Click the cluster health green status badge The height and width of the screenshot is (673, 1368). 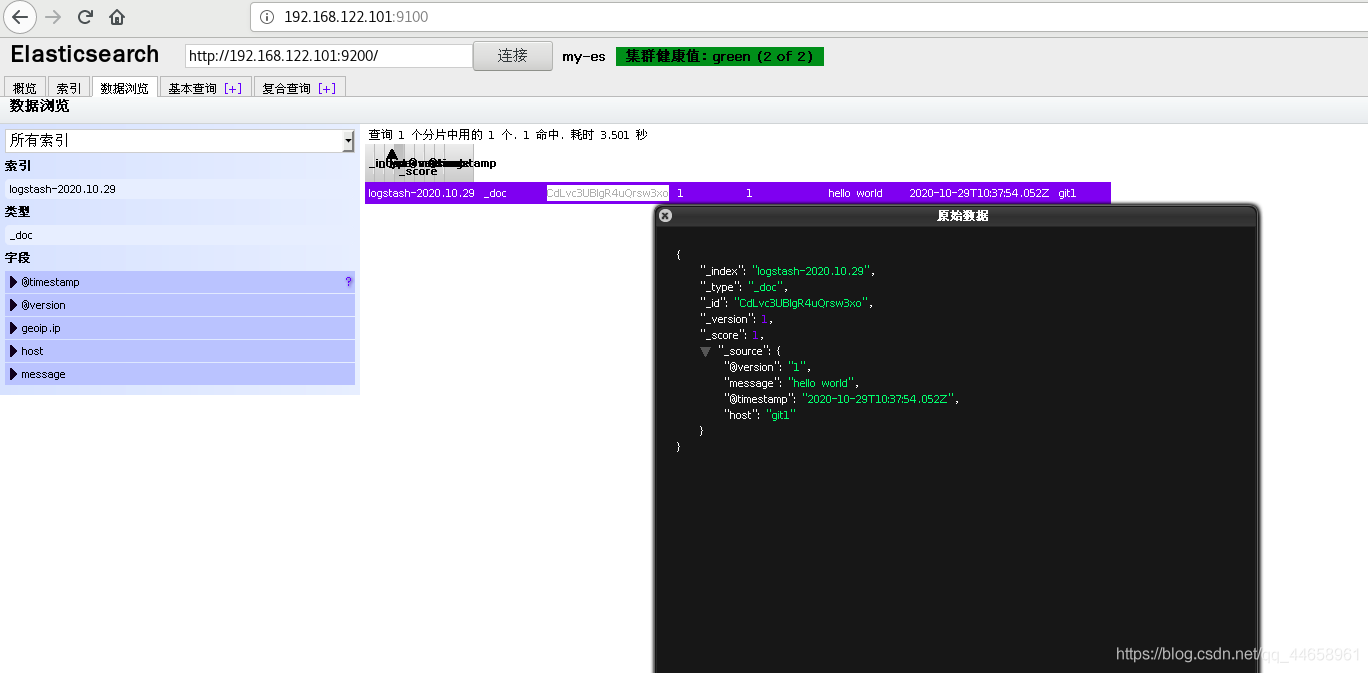(x=720, y=56)
